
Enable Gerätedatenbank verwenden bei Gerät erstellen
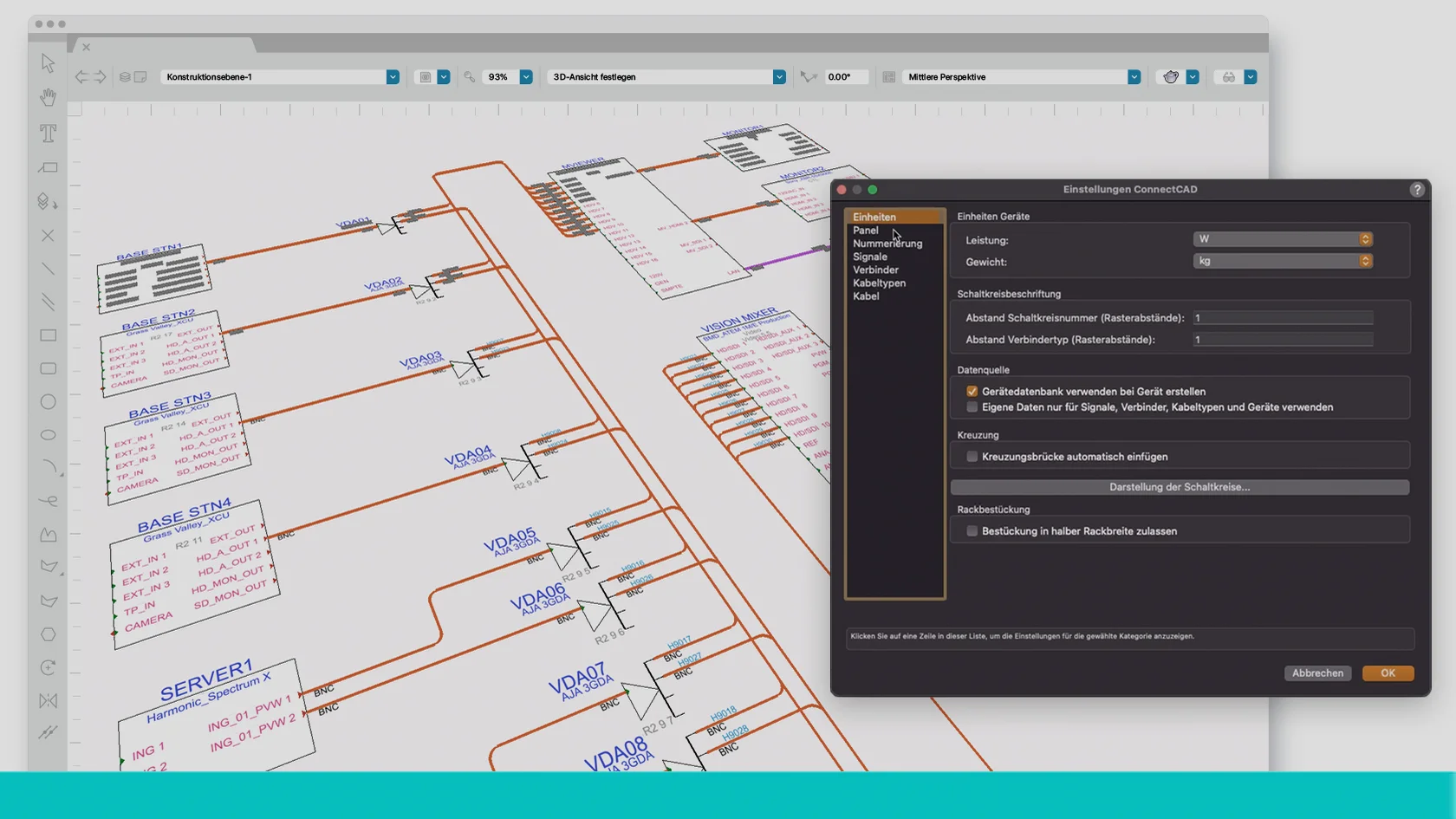(x=972, y=391)
